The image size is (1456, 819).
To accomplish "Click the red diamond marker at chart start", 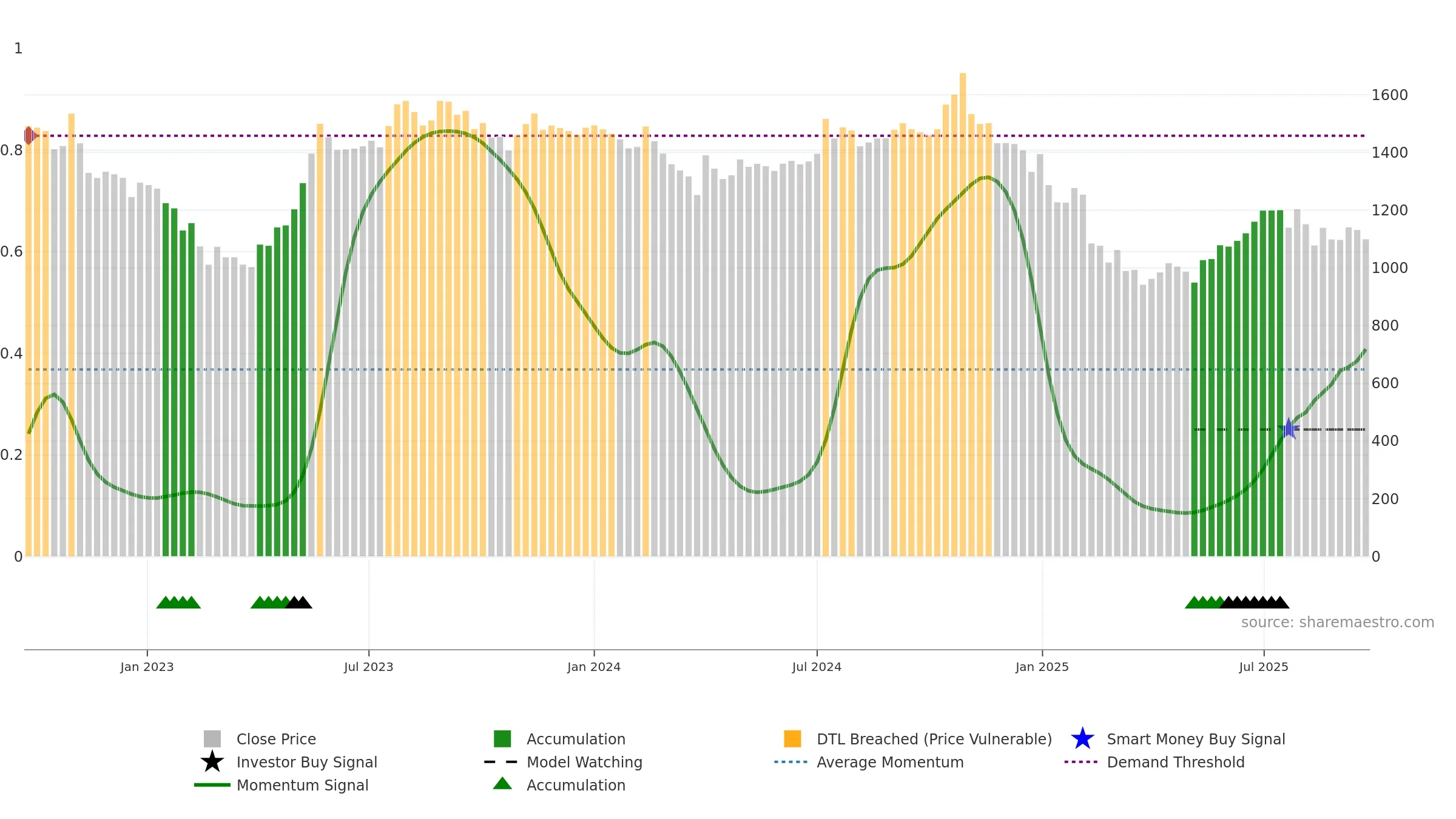I will [x=30, y=135].
